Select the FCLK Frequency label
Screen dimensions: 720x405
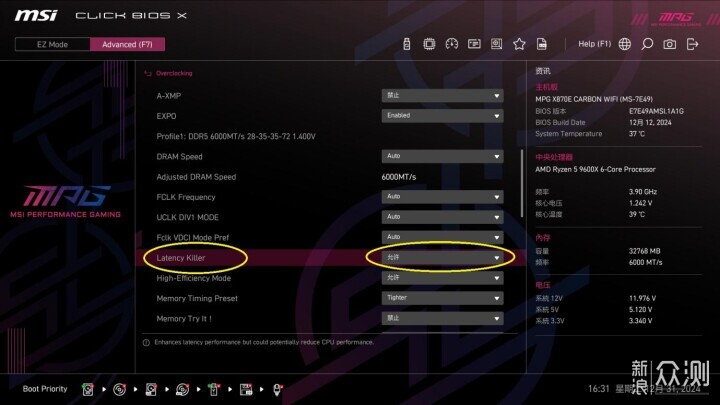point(186,197)
